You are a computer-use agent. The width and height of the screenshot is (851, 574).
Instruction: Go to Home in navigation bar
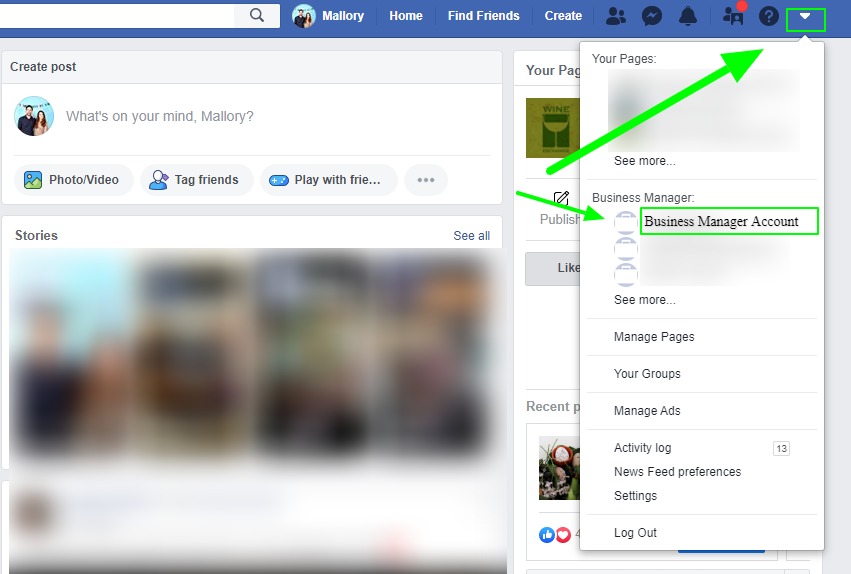pos(405,16)
